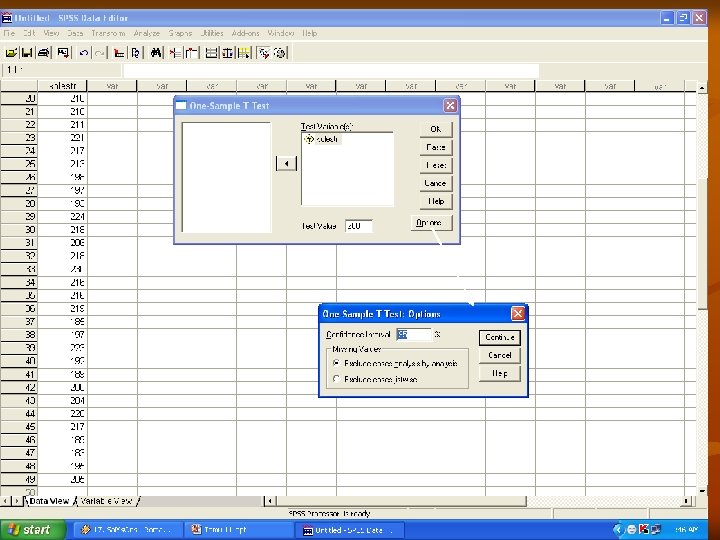The width and height of the screenshot is (720, 540).
Task: Switch to the Untitled SPSS Data taskbar item
Action: click(350, 530)
